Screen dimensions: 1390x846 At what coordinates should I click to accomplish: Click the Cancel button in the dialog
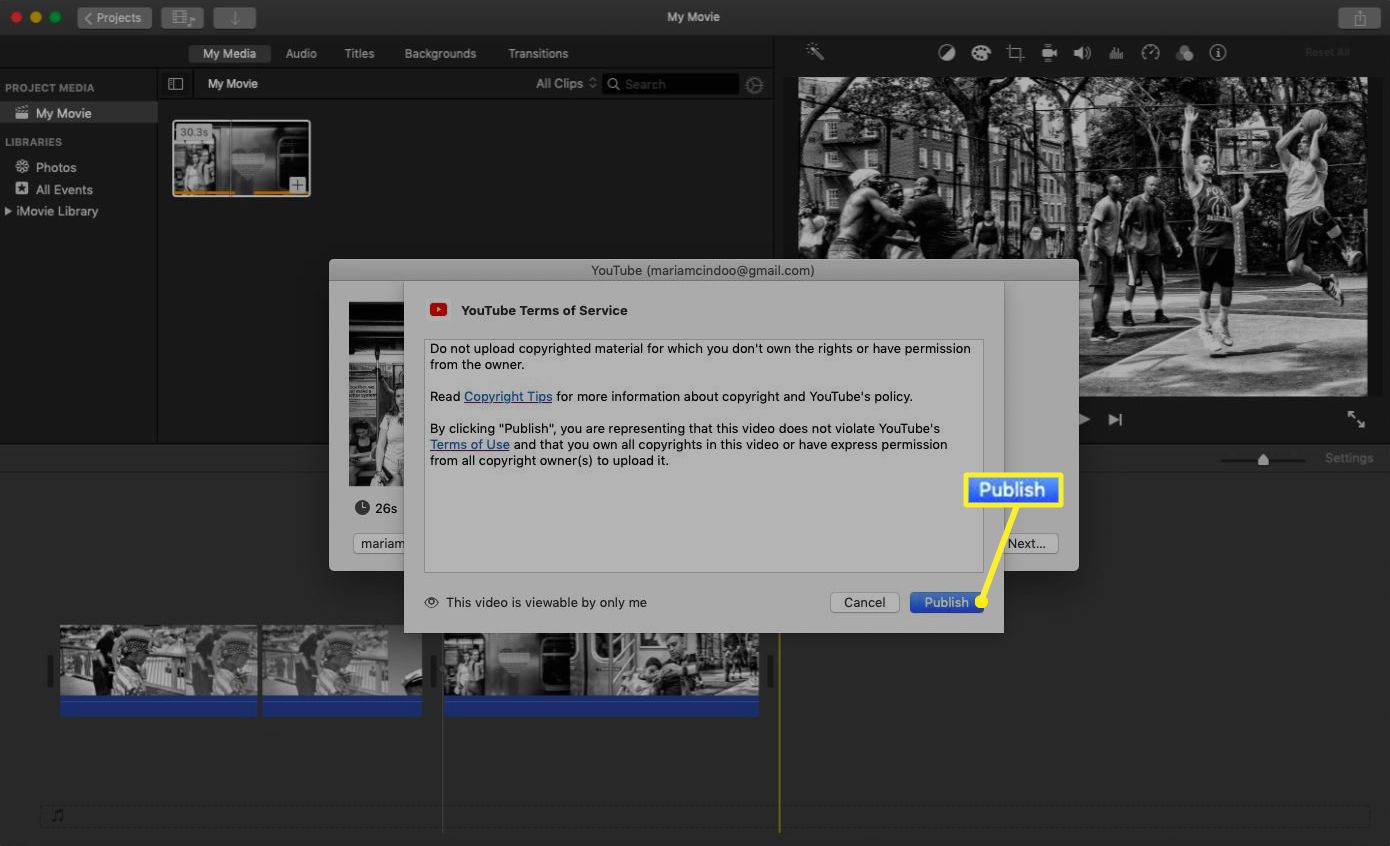pyautogui.click(x=864, y=602)
